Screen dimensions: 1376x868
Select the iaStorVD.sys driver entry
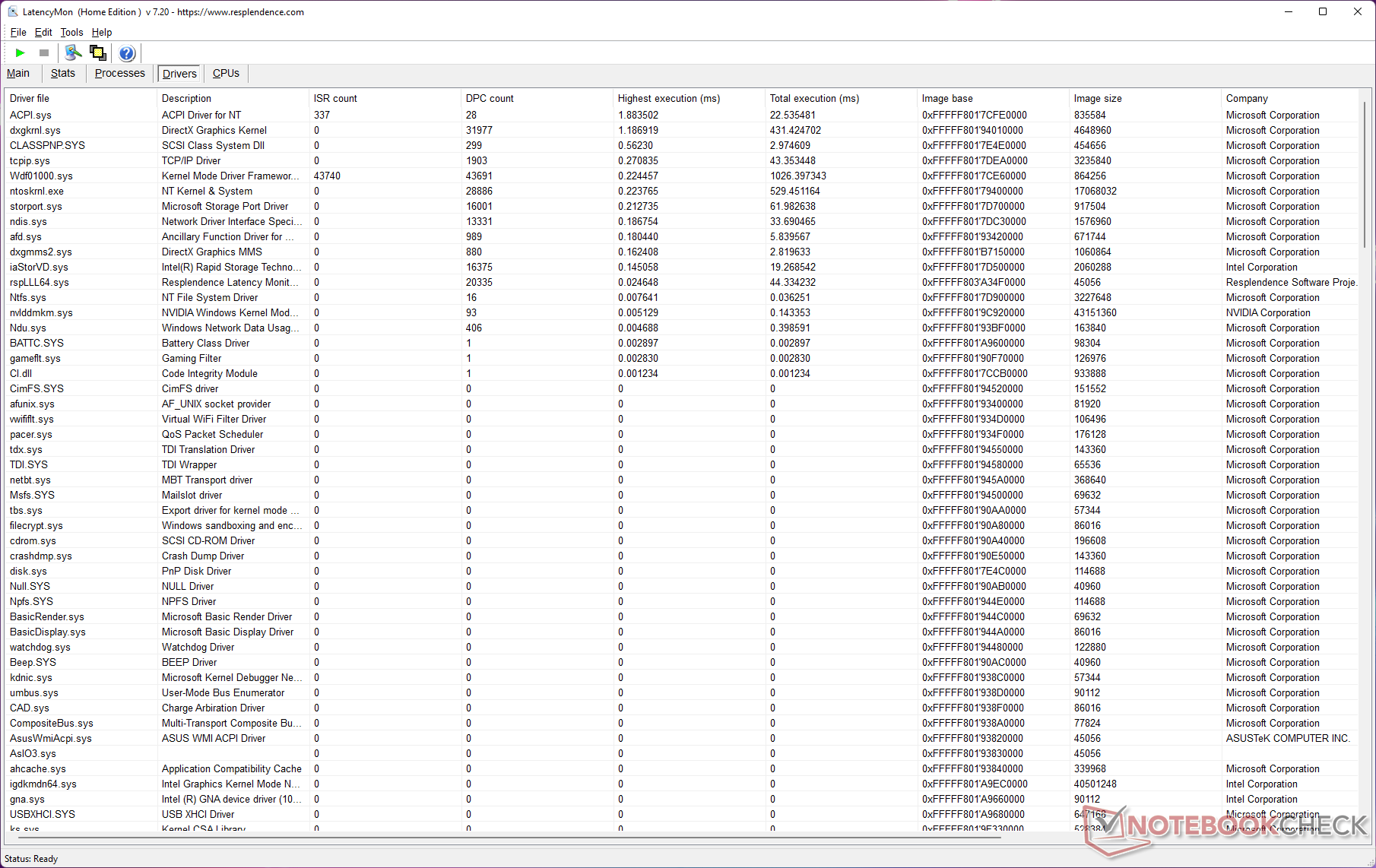coord(39,267)
